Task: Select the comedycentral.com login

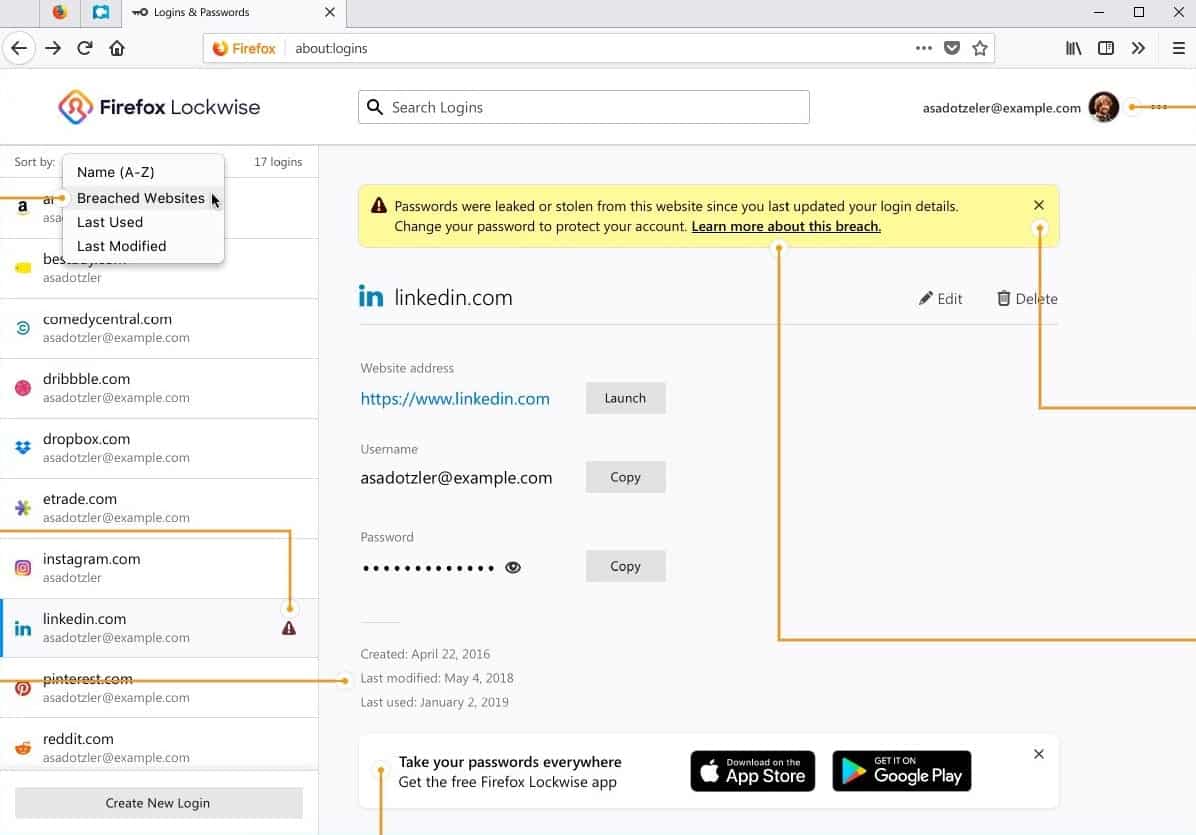Action: 159,328
